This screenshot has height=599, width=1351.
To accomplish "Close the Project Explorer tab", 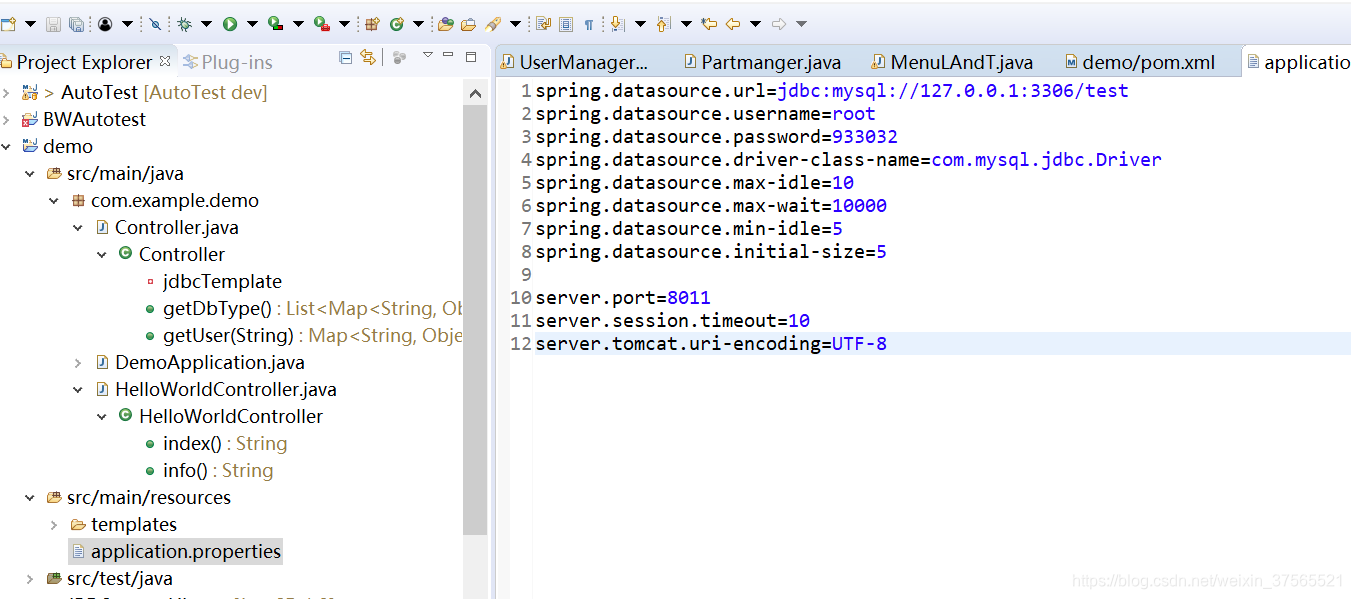I will coord(165,61).
